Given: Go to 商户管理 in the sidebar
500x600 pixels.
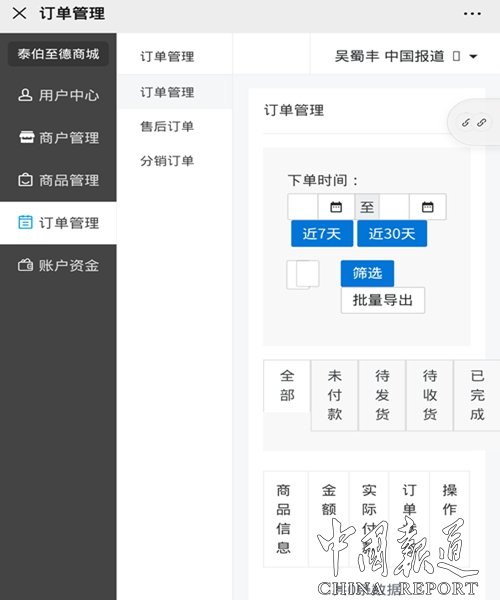Looking at the screenshot, I should (58, 137).
